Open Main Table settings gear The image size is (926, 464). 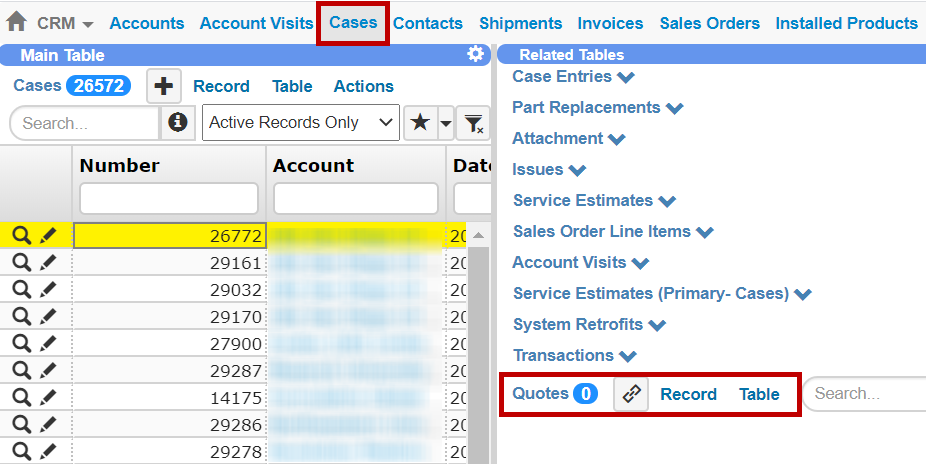click(476, 55)
